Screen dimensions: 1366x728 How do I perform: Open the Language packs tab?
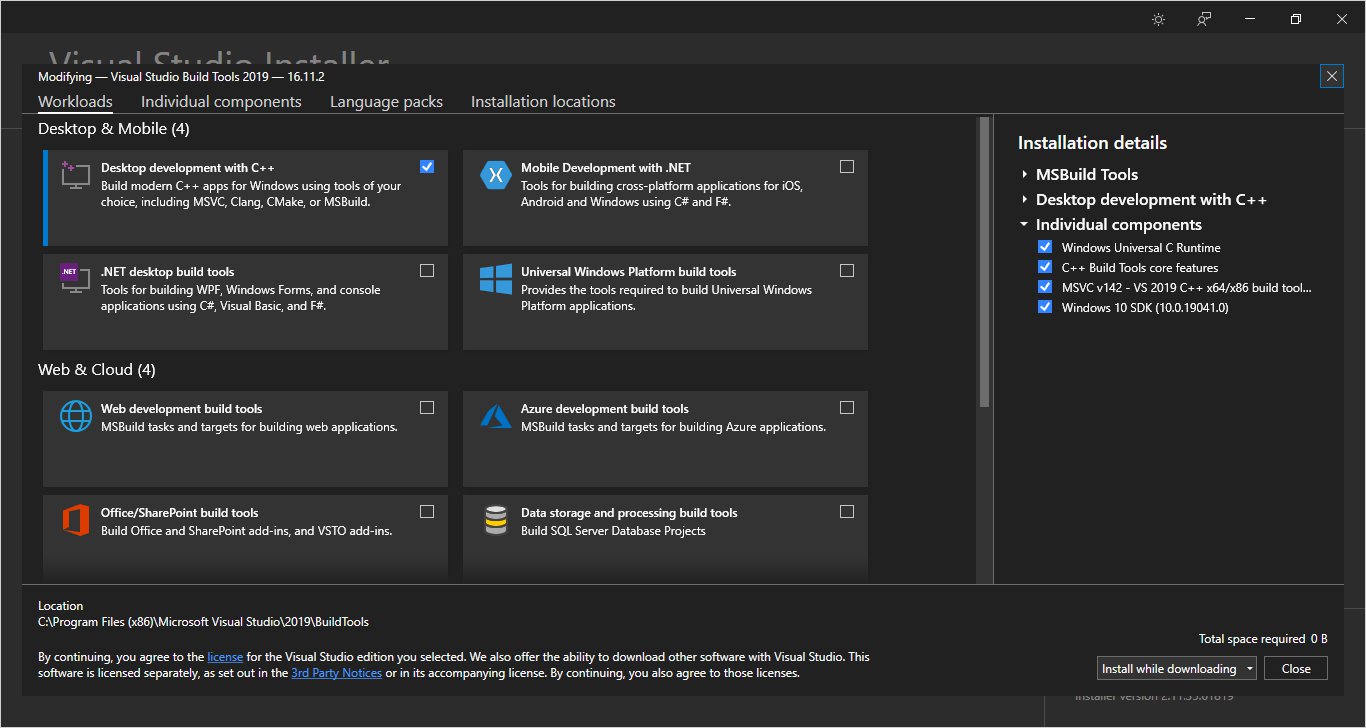pos(386,102)
